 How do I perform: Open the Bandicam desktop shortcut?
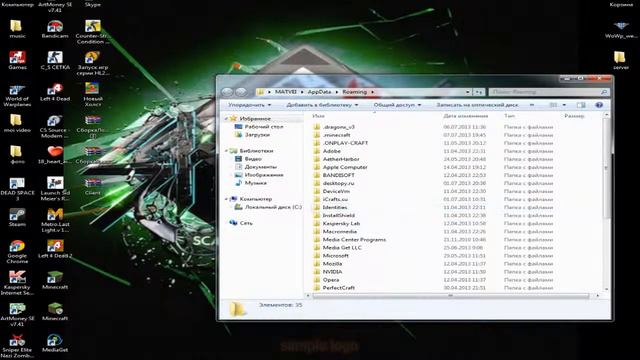coord(55,29)
